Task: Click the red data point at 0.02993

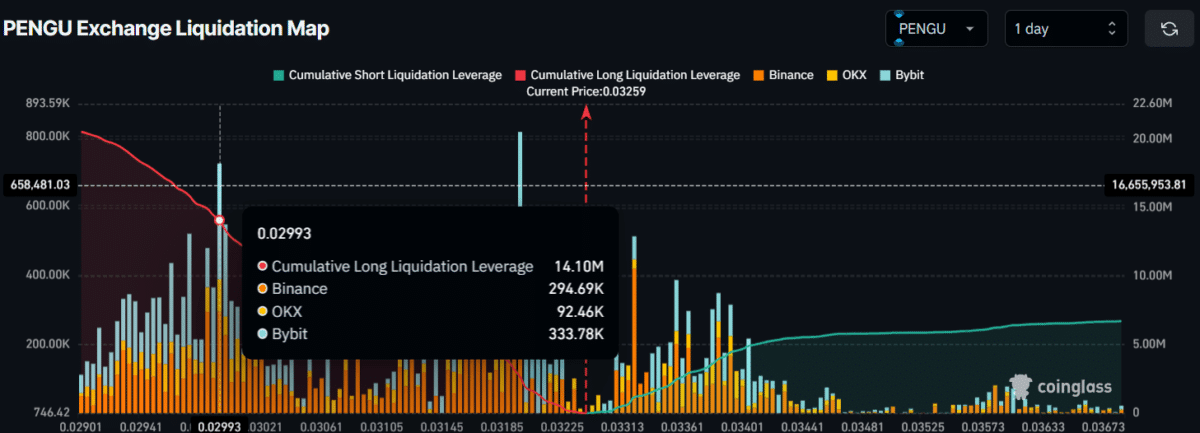Action: (x=220, y=220)
